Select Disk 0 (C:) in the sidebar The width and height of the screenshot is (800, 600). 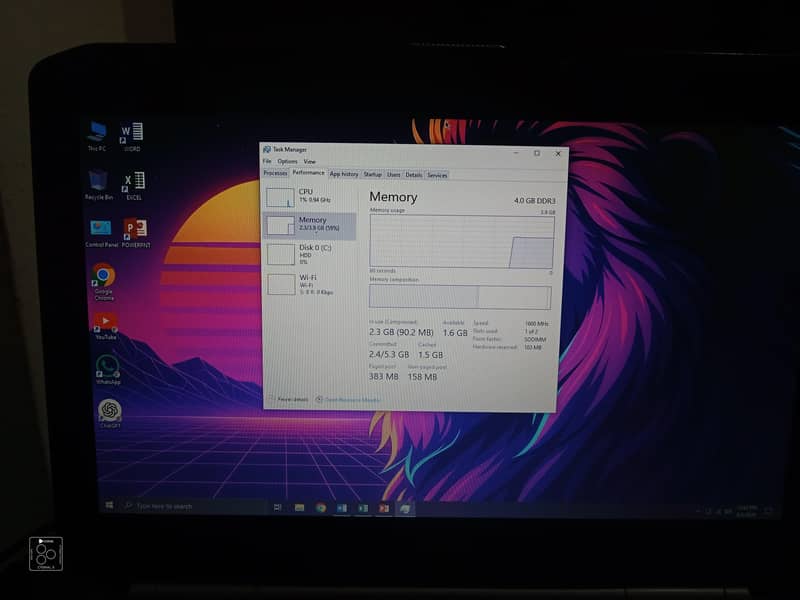[309, 255]
